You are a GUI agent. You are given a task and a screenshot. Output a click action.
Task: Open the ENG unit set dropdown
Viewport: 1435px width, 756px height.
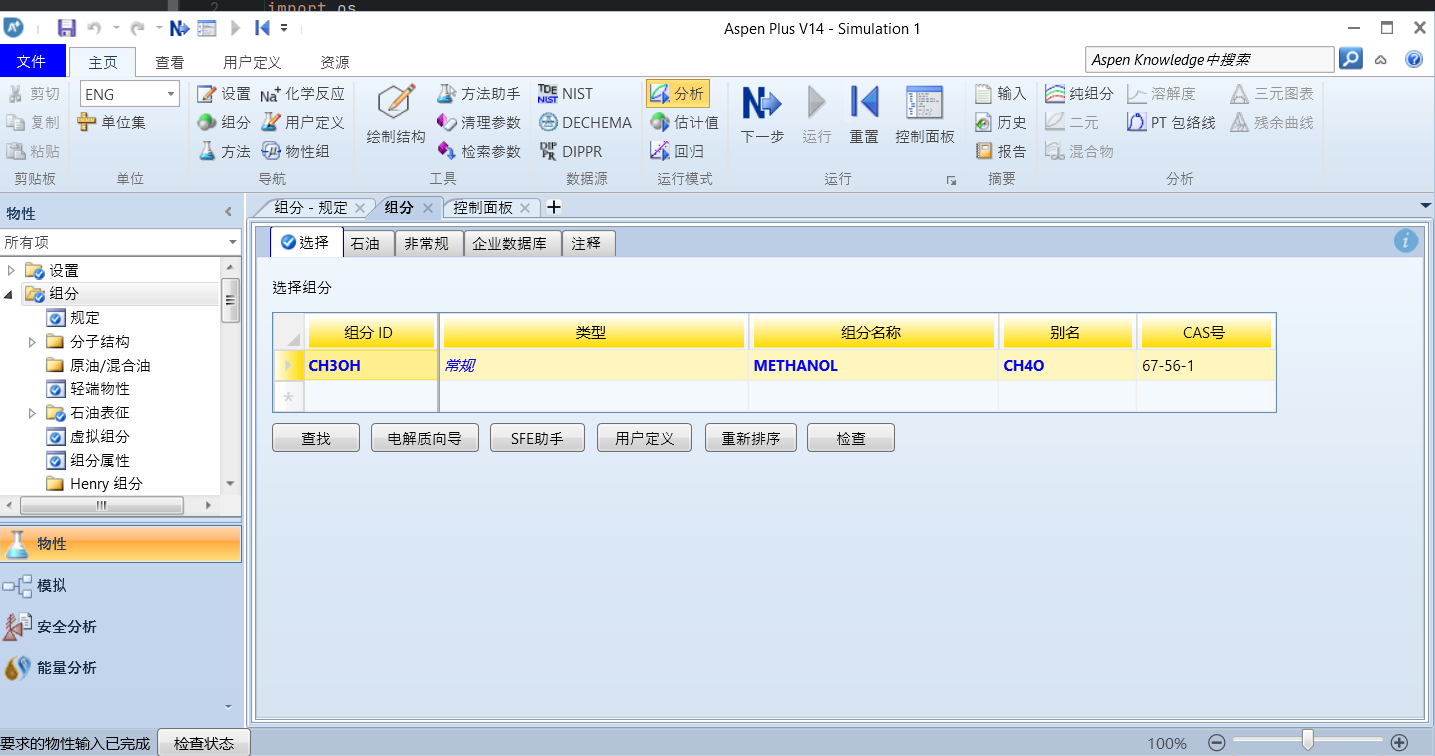171,94
